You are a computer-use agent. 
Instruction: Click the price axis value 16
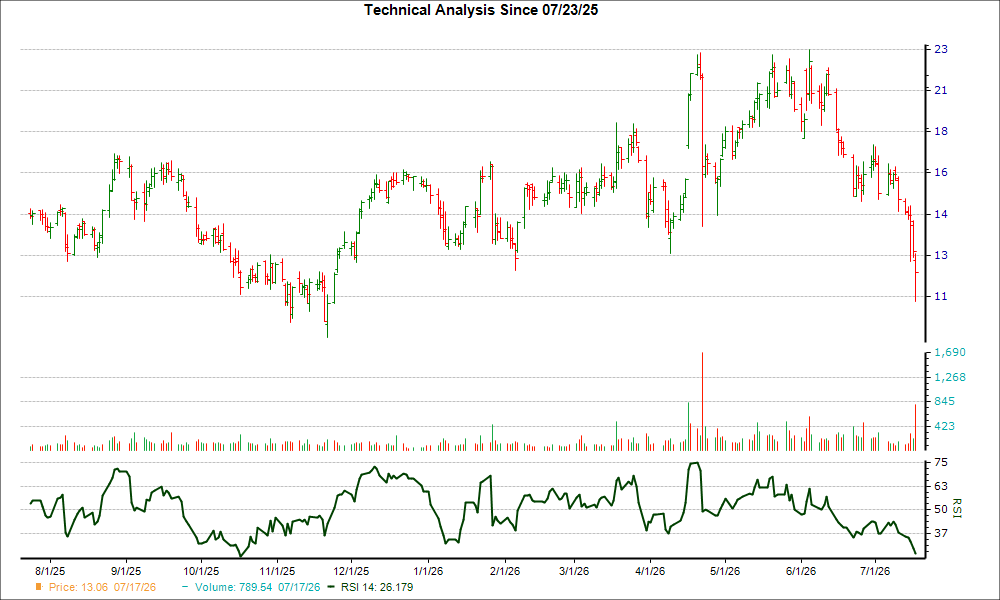click(x=941, y=172)
